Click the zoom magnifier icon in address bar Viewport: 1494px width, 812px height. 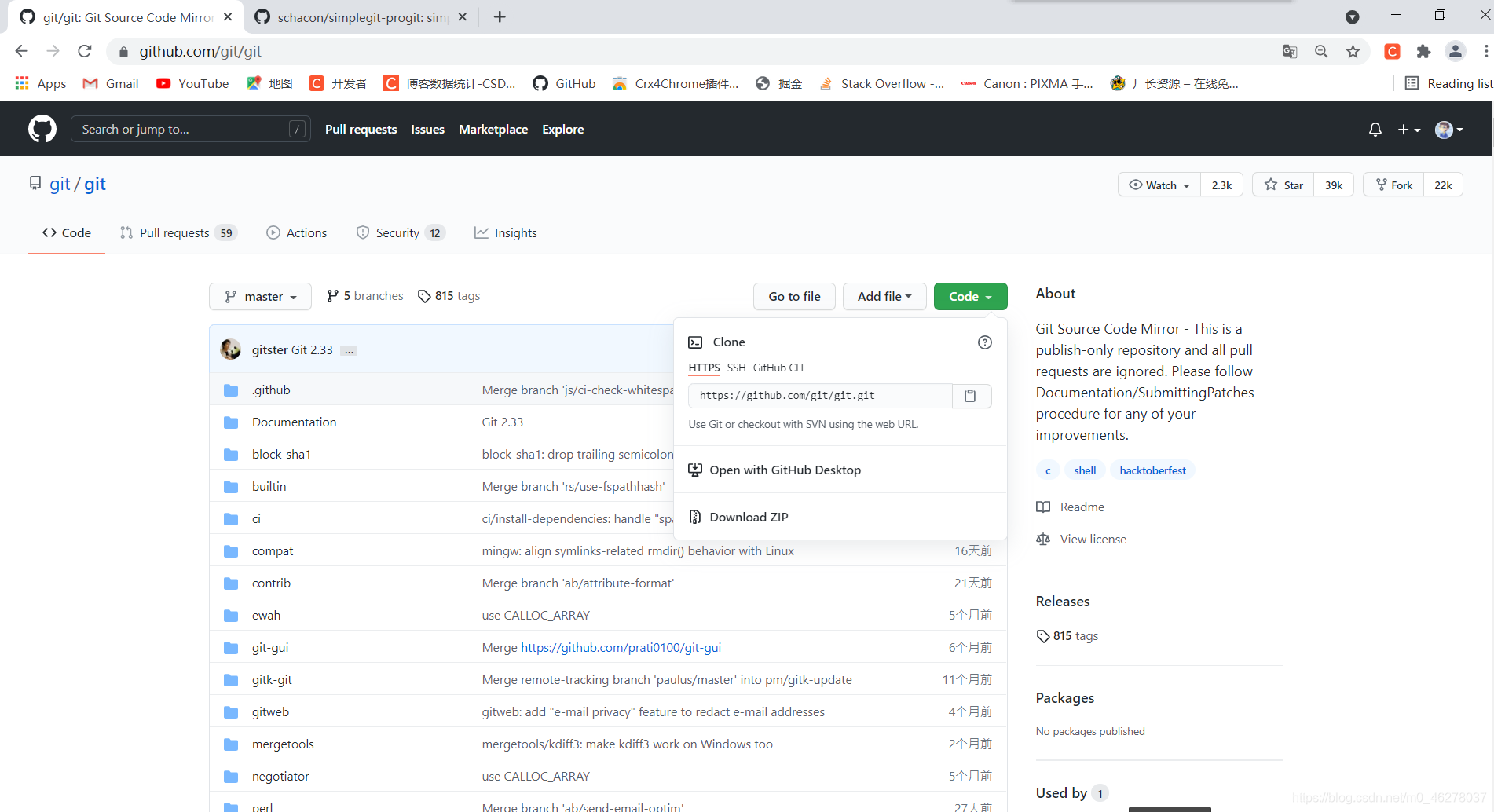point(1321,52)
